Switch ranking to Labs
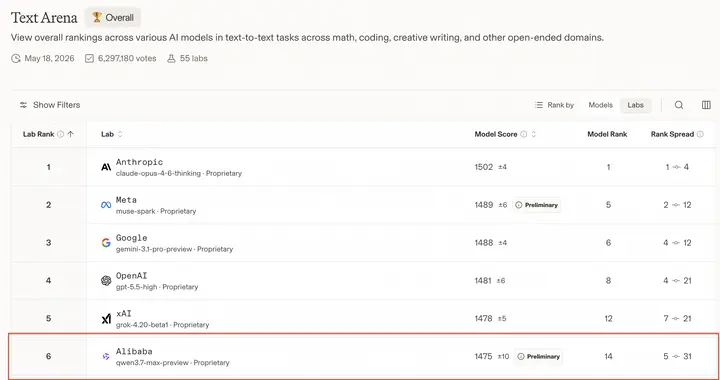The image size is (720, 380). pos(636,105)
